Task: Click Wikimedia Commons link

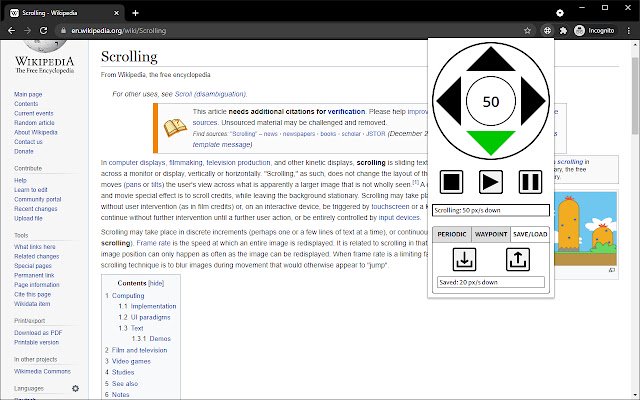Action: tap(42, 371)
